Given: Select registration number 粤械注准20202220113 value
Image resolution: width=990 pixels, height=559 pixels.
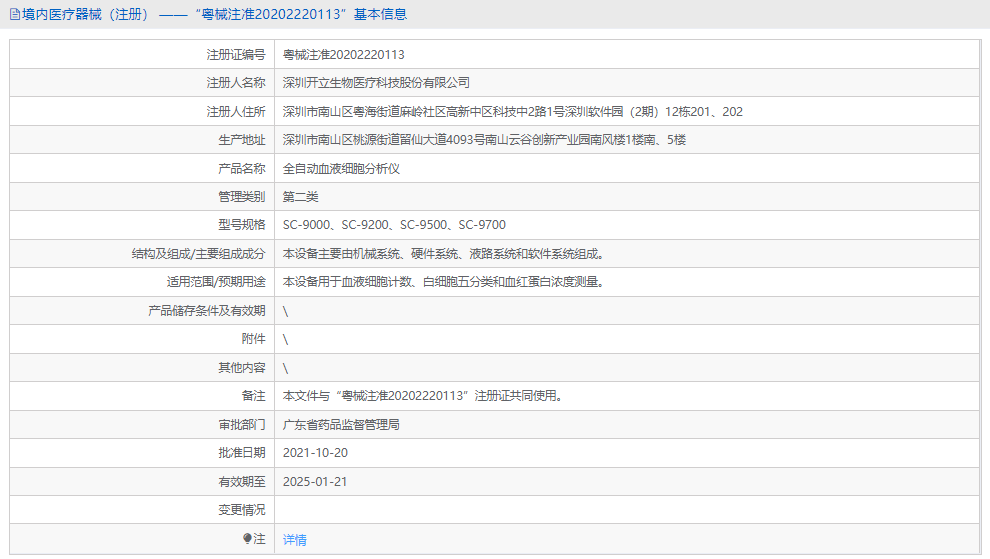Looking at the screenshot, I should point(343,55).
